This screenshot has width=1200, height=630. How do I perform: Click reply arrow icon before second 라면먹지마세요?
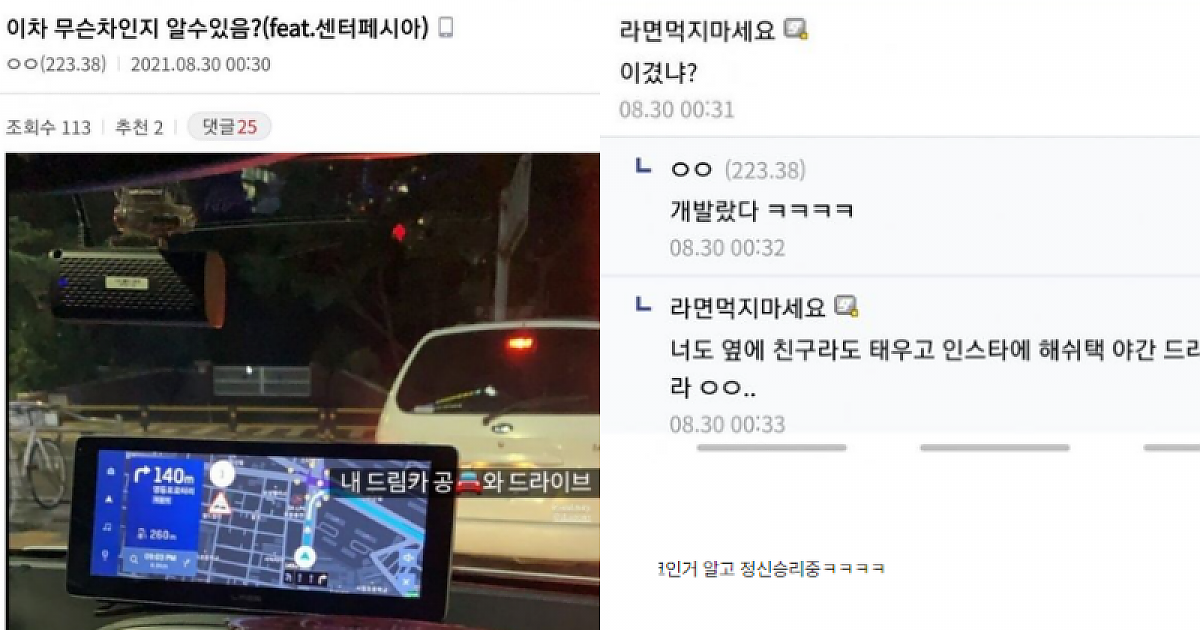[x=644, y=304]
